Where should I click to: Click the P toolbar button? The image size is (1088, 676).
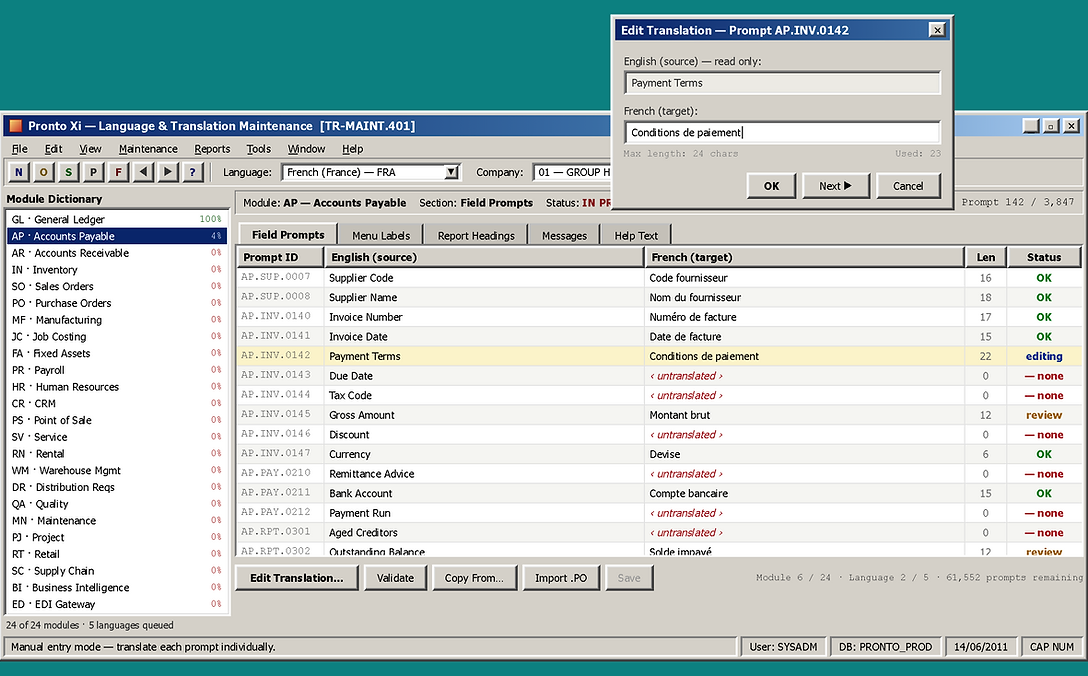pyautogui.click(x=93, y=172)
